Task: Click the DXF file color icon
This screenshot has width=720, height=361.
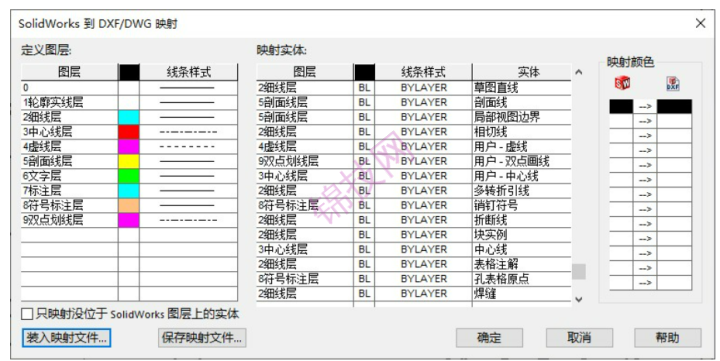Action: (673, 84)
